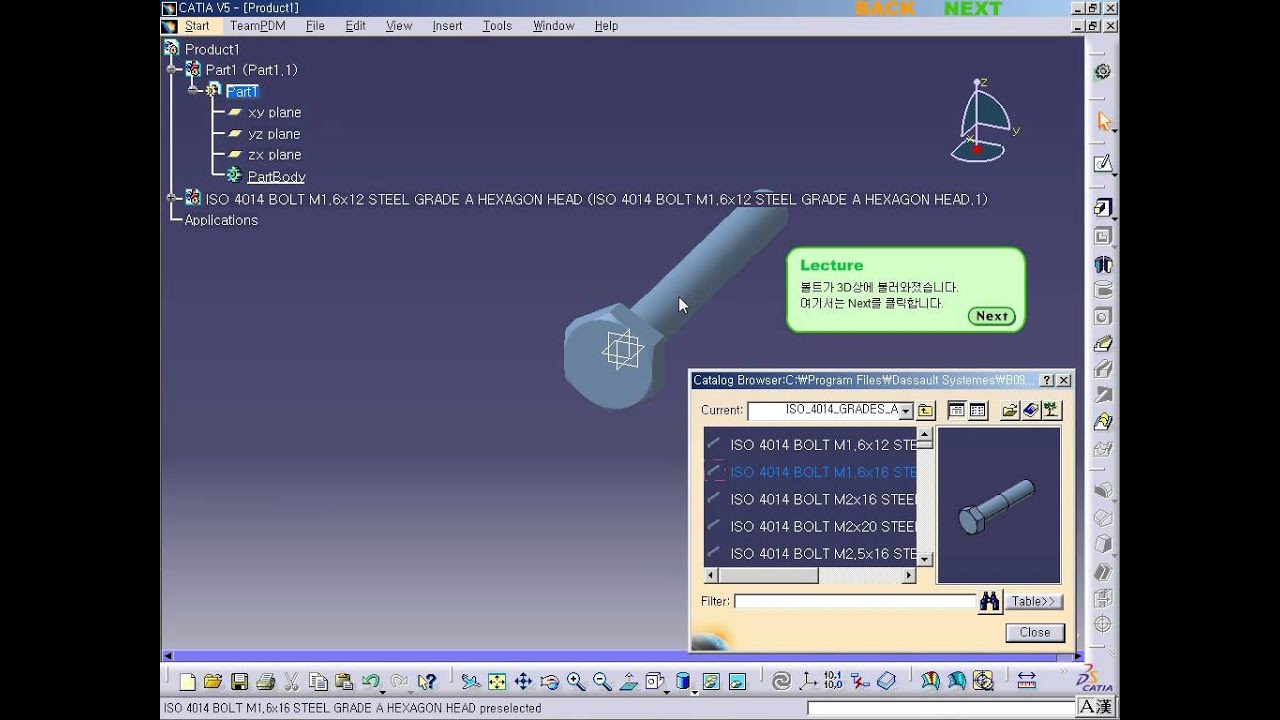This screenshot has width=1280, height=720.
Task: Collapse the Part1 (Part1.1) tree node
Action: [x=173, y=70]
